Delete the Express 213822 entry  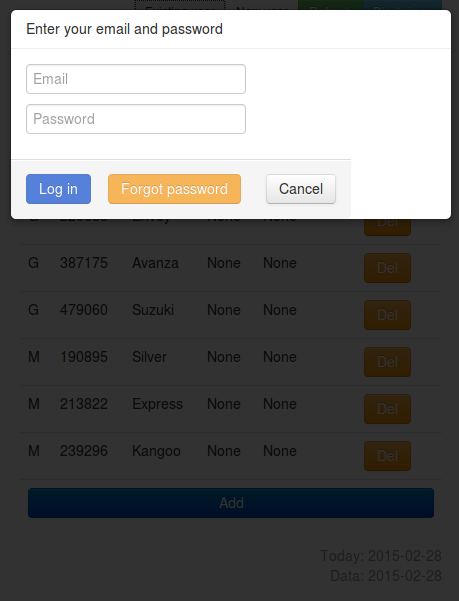click(x=387, y=409)
